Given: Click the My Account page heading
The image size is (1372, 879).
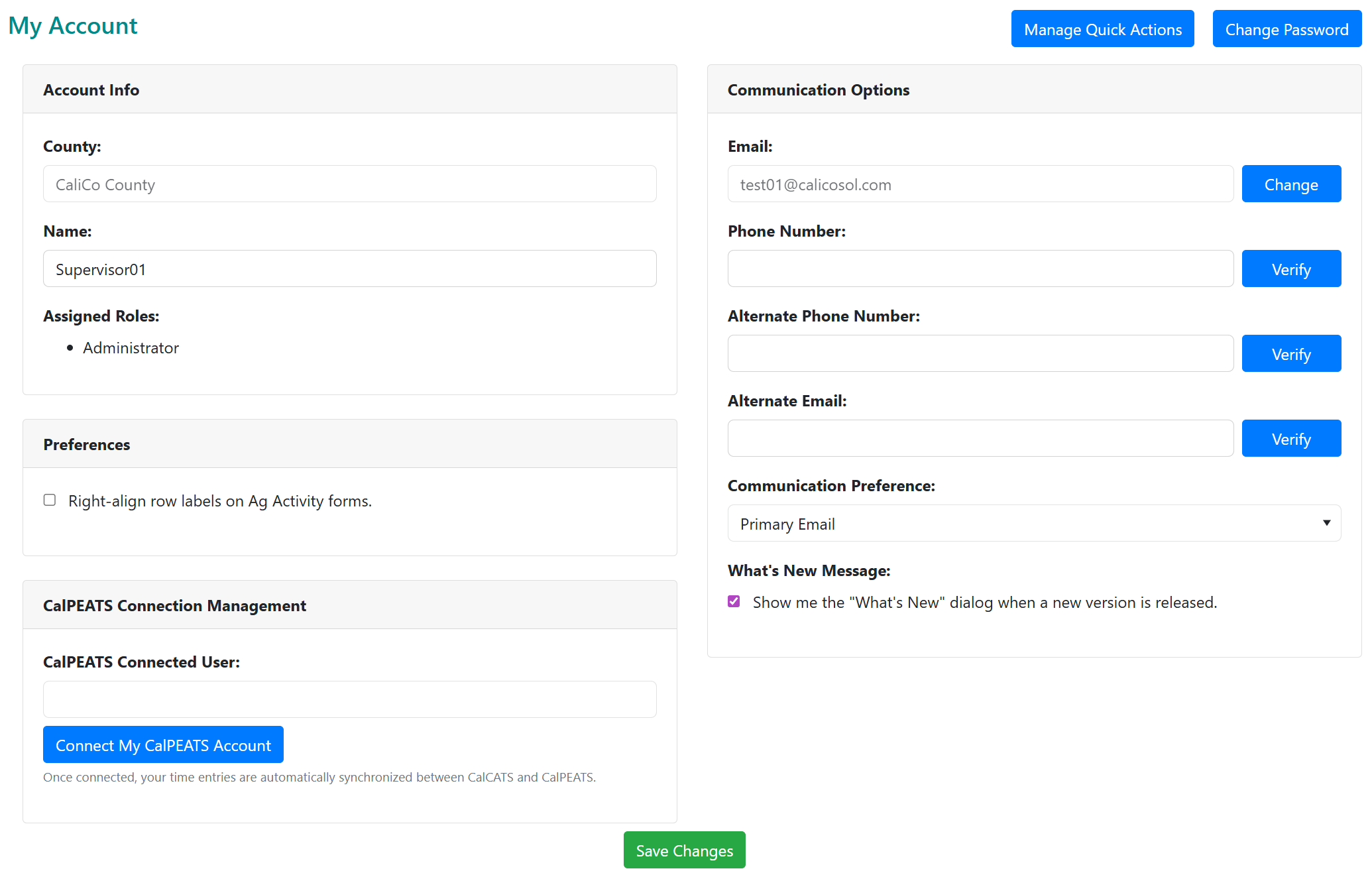Looking at the screenshot, I should click(73, 26).
